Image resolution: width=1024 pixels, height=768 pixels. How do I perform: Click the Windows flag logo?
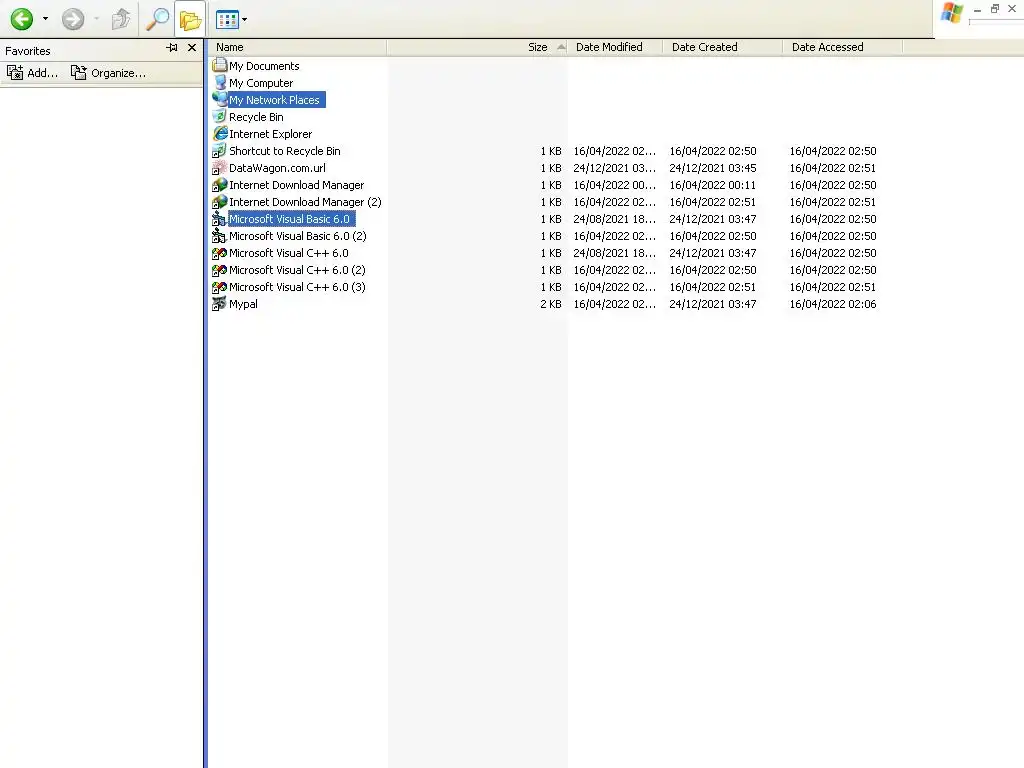tap(952, 12)
